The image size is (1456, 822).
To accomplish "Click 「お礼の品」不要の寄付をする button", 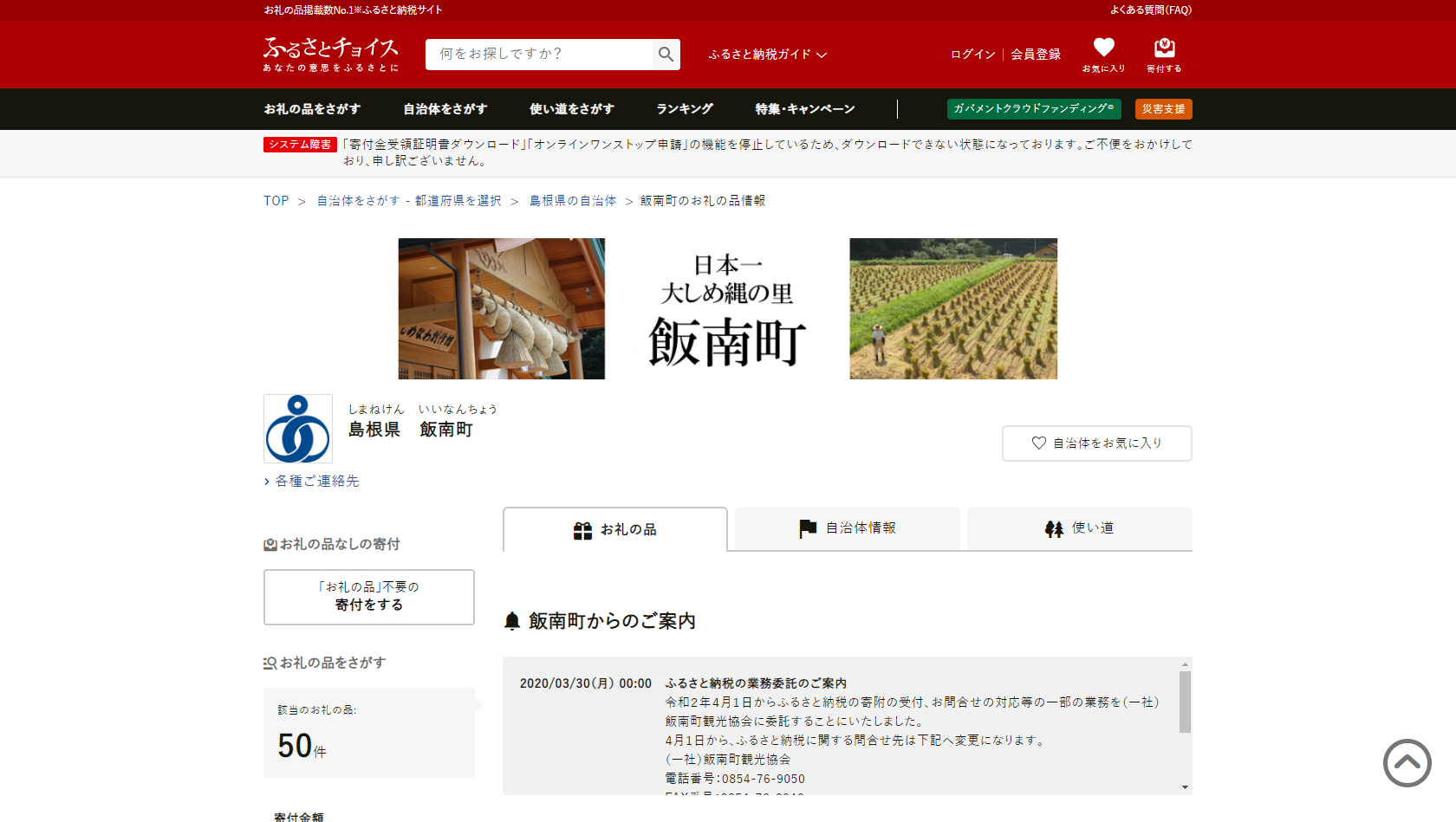I will pyautogui.click(x=368, y=596).
